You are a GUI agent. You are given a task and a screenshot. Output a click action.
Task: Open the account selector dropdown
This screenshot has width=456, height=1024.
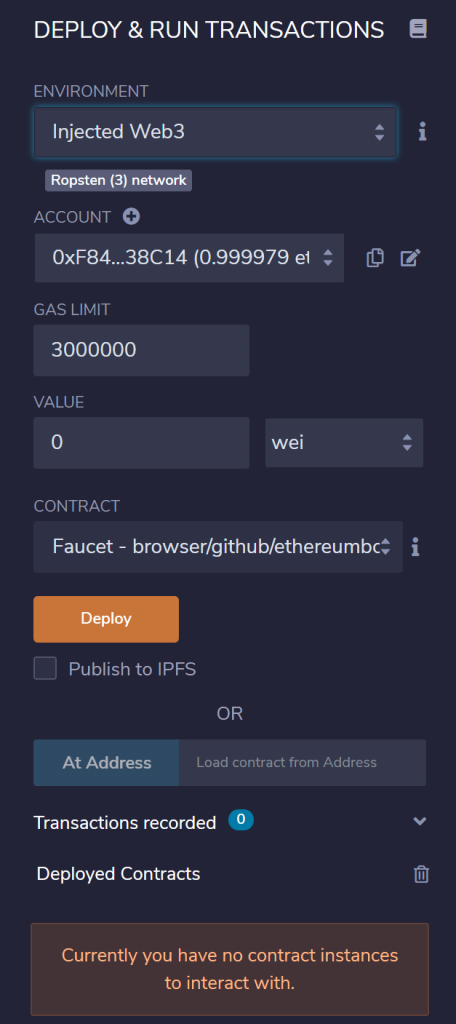click(189, 258)
